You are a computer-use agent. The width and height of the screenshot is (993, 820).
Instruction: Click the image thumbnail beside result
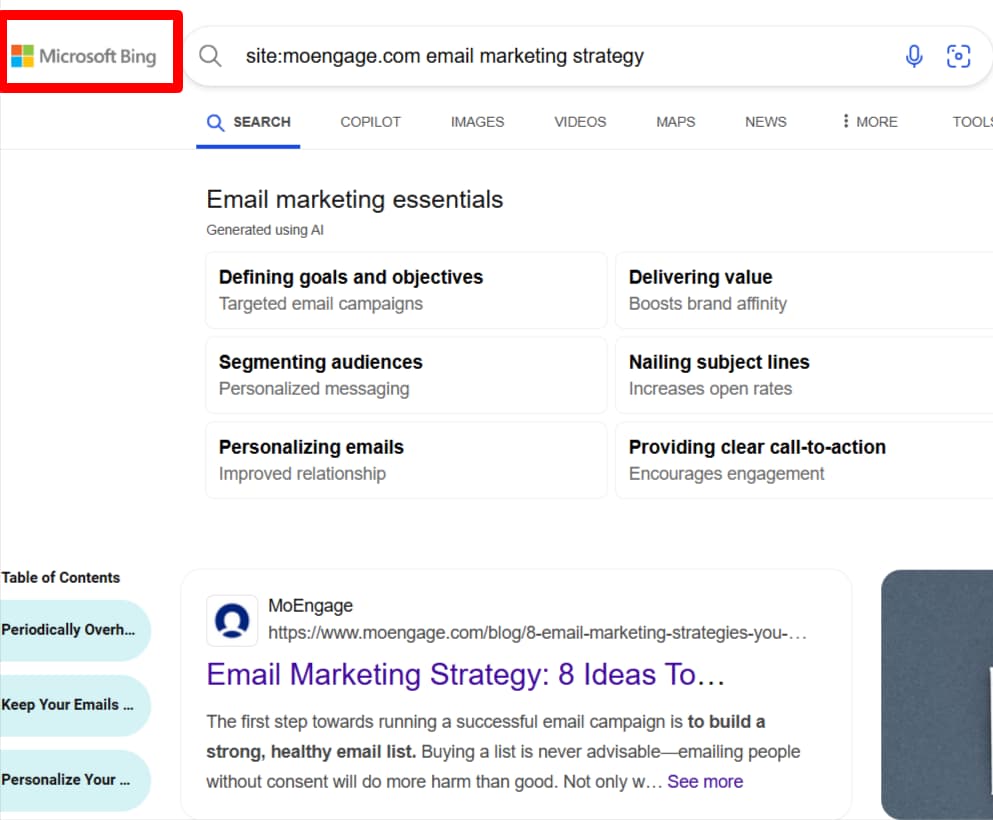point(937,695)
